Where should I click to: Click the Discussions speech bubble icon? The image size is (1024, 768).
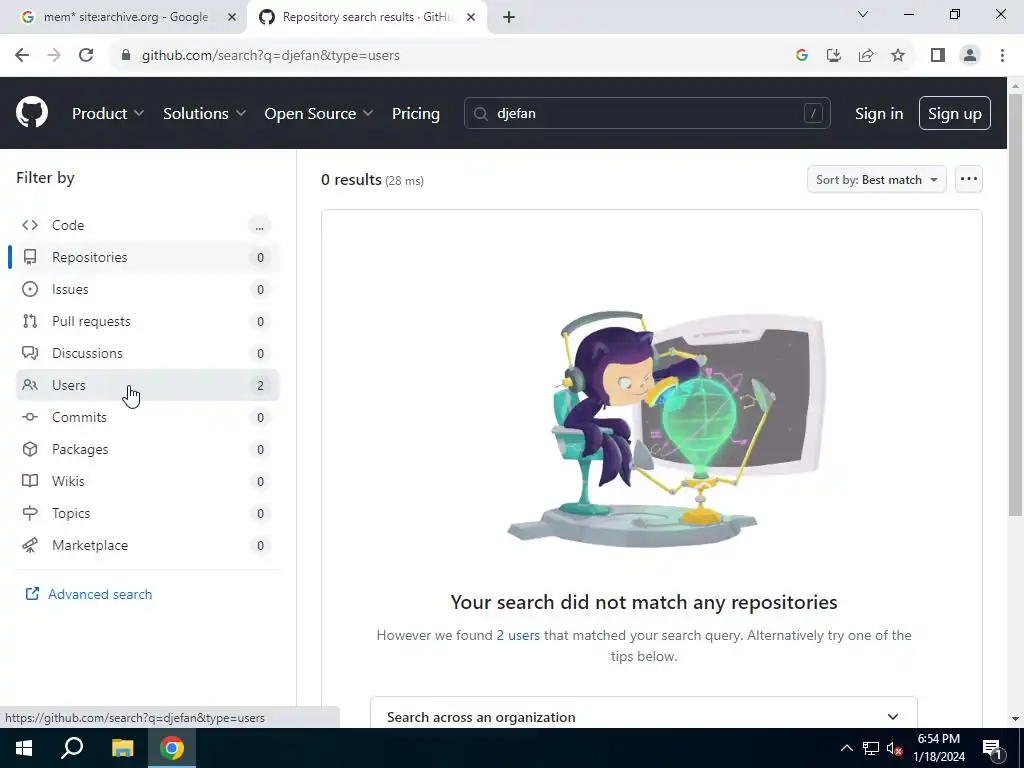(30, 353)
